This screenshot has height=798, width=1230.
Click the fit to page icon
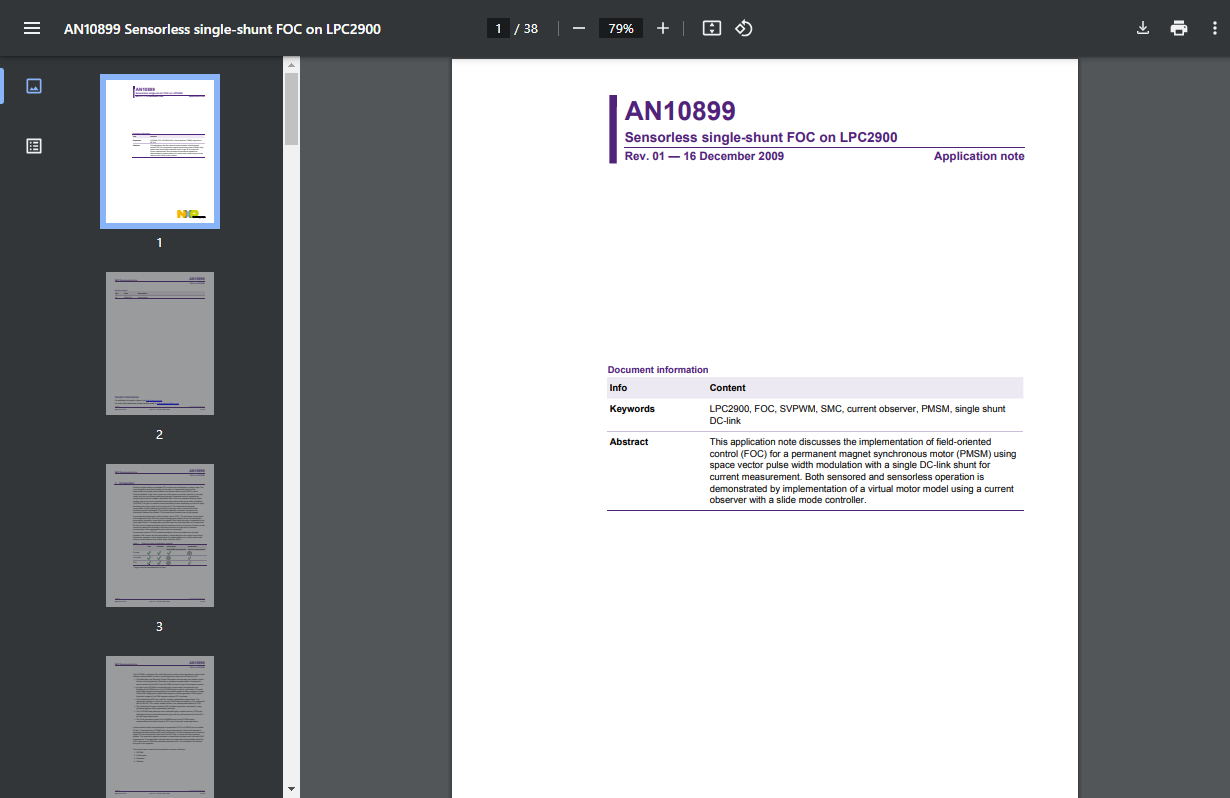click(712, 28)
